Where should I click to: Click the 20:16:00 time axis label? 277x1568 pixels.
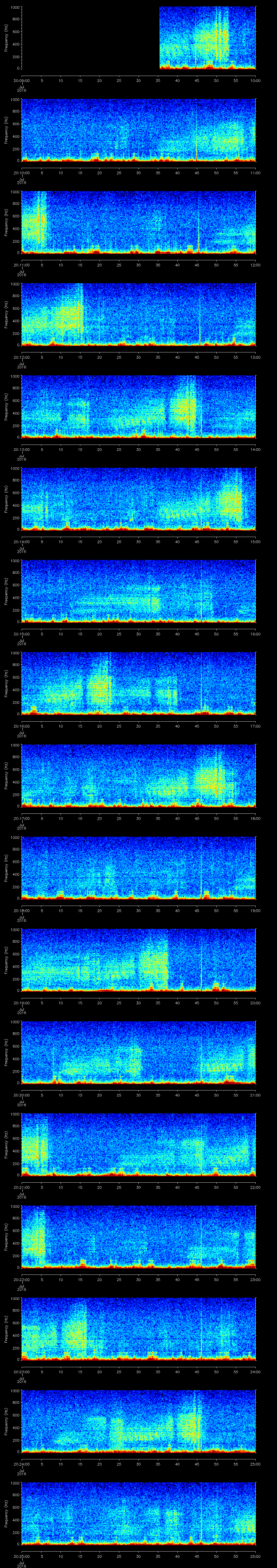point(21,726)
